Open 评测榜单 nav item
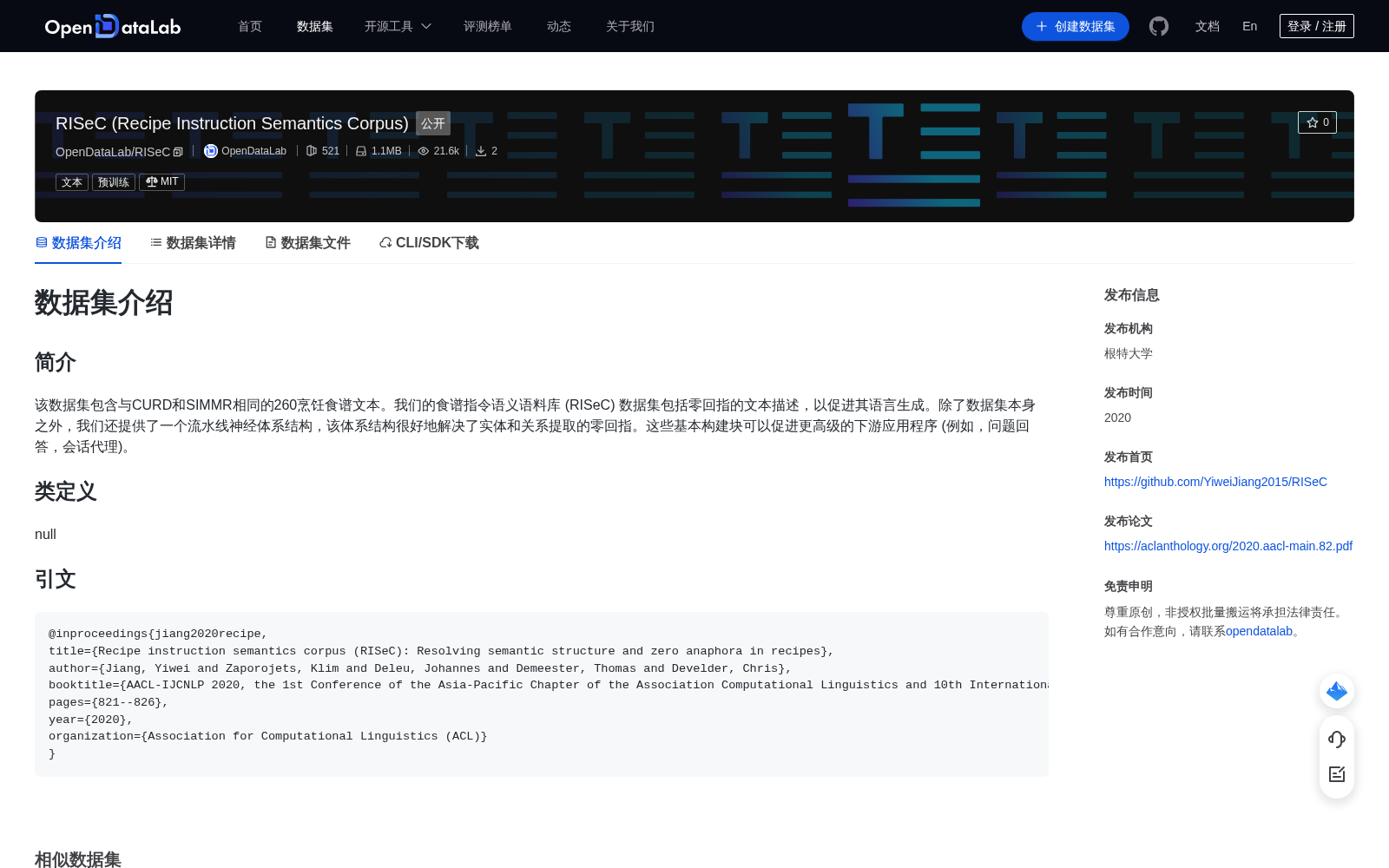Viewport: 1389px width, 868px height. click(488, 26)
